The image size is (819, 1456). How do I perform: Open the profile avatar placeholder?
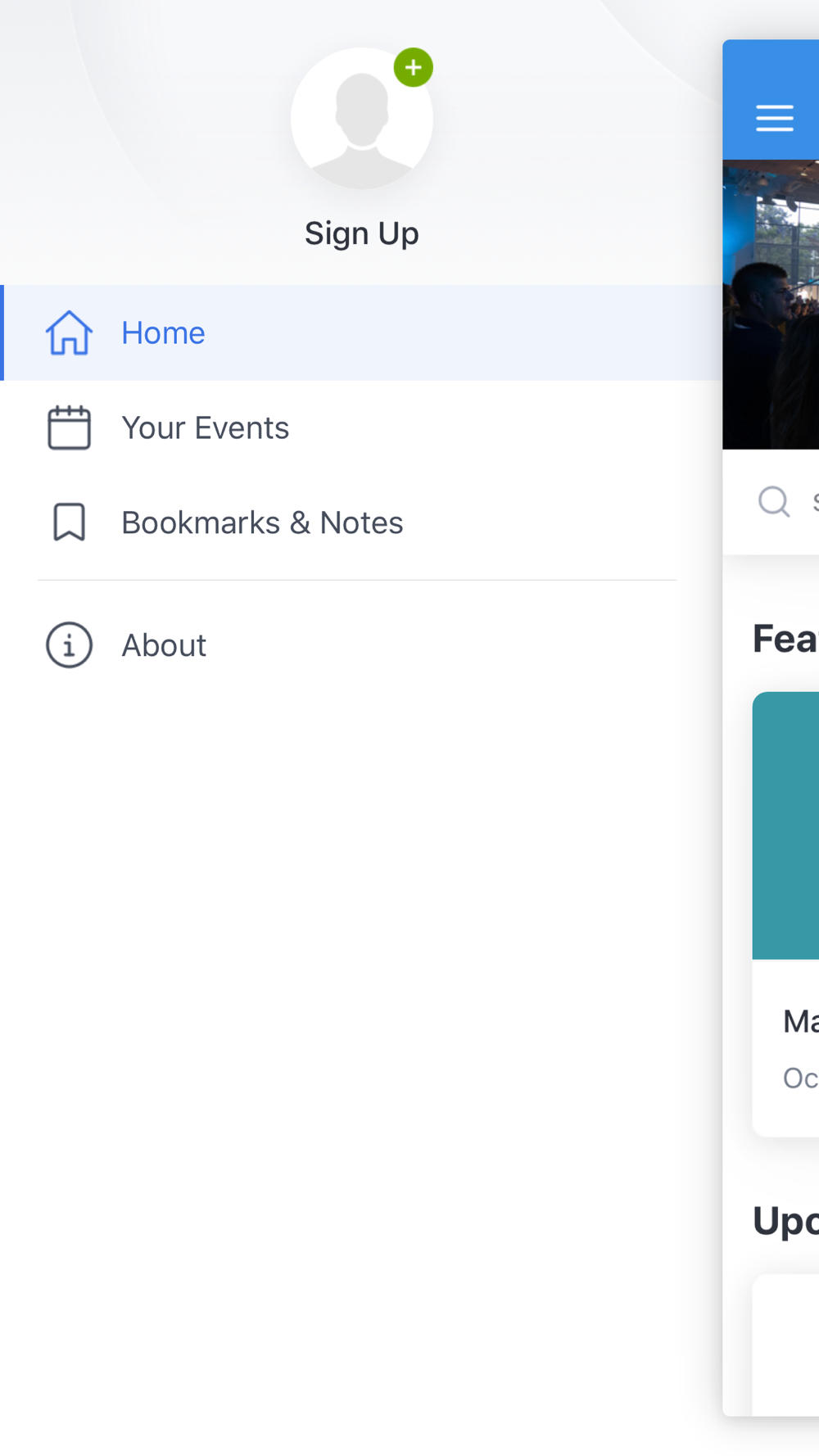(x=362, y=118)
